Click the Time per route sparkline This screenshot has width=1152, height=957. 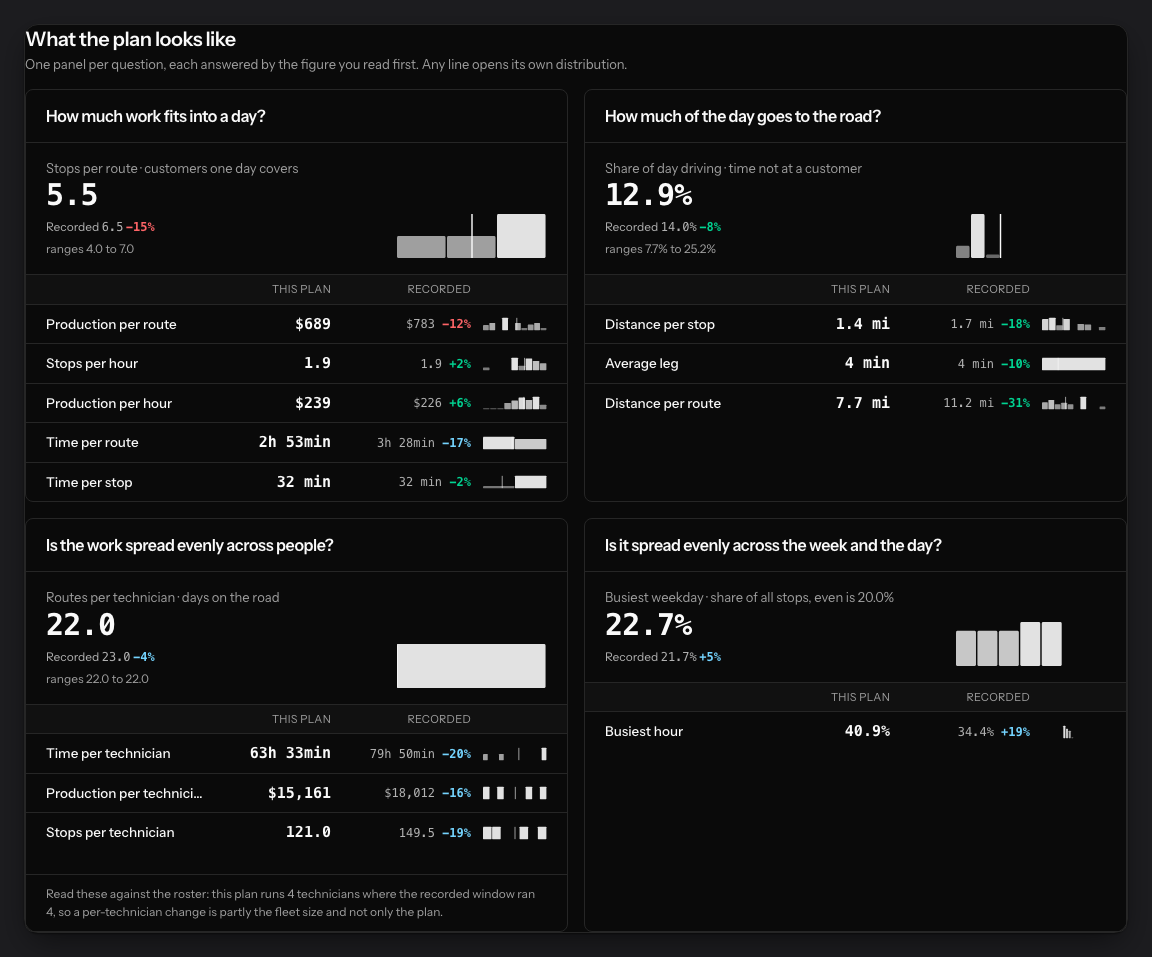click(x=514, y=443)
